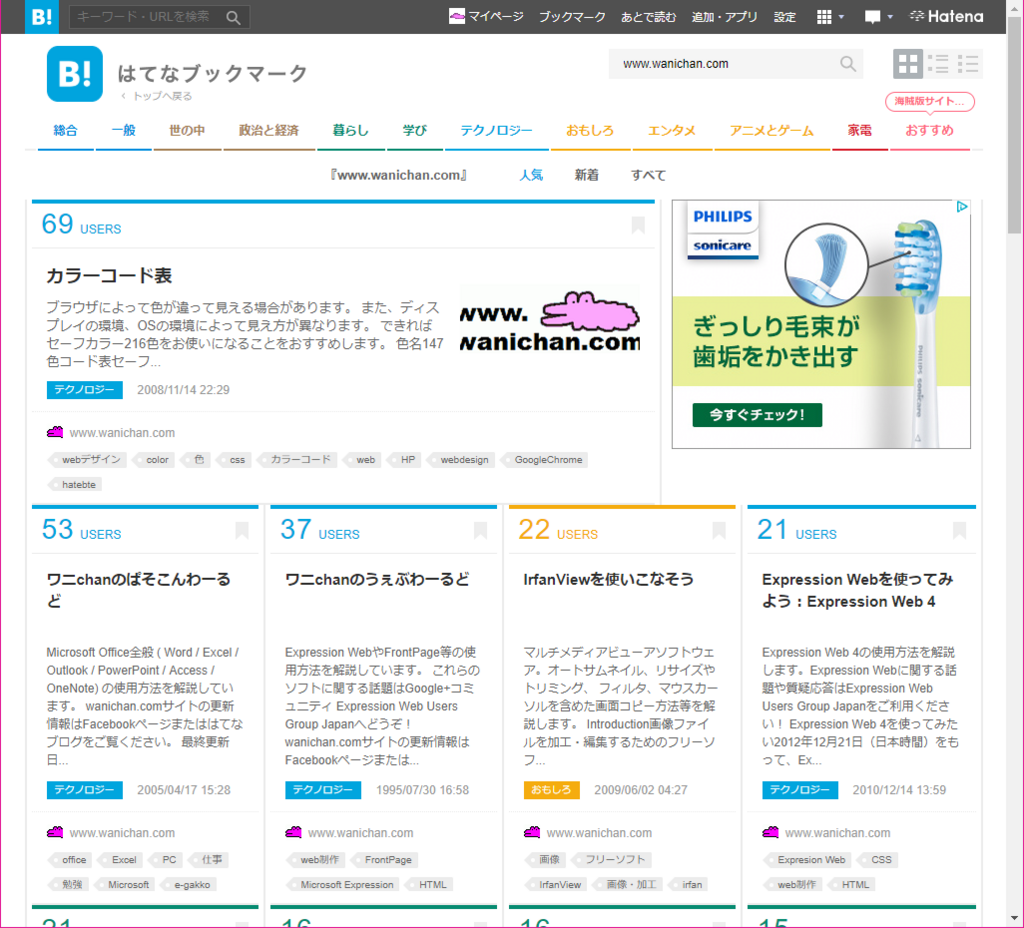
Task: Open IrfanViewを使いこなそう entry title
Action: pos(608,579)
